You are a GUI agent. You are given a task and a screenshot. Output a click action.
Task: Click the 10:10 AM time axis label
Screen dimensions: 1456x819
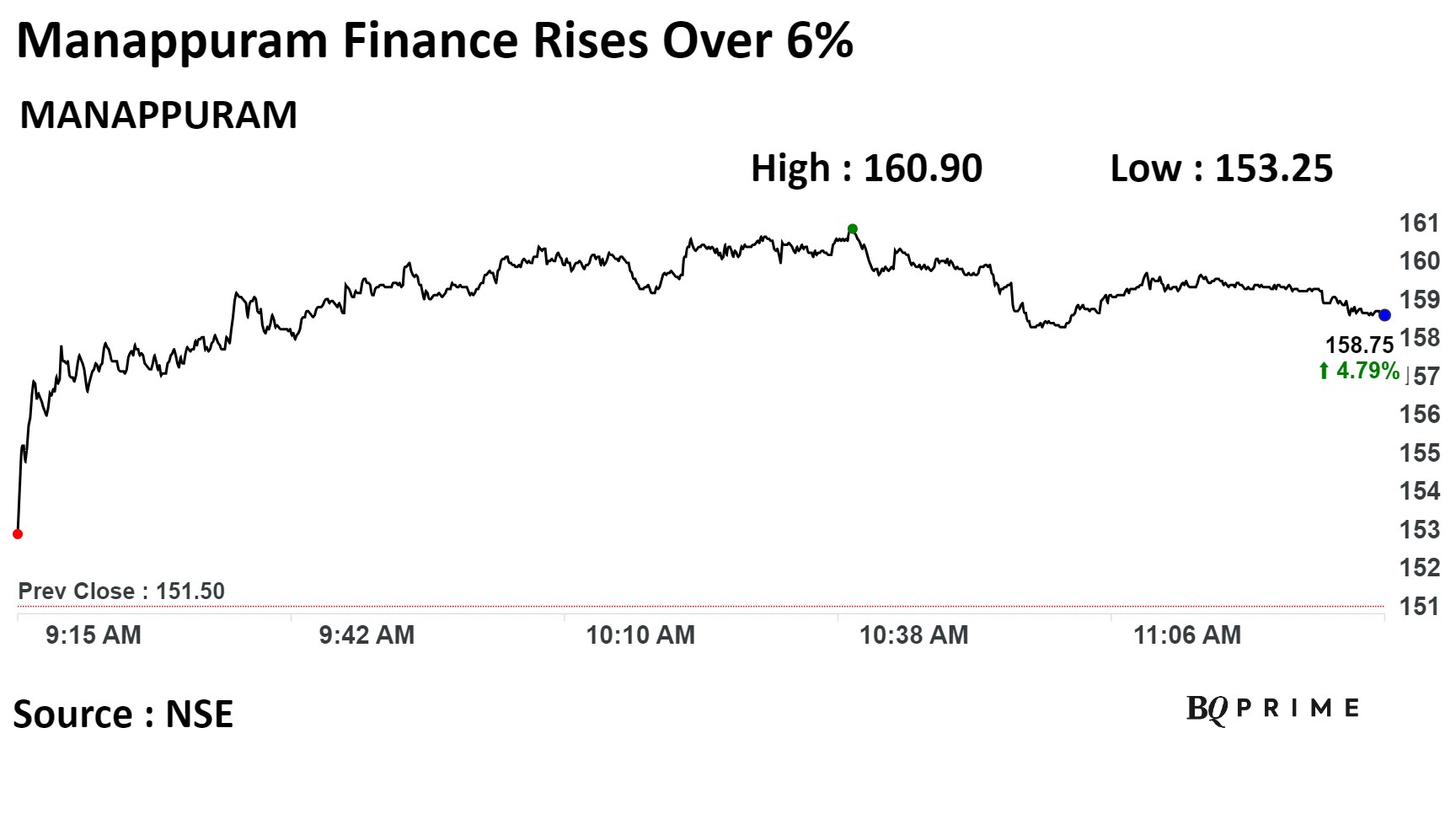[640, 634]
